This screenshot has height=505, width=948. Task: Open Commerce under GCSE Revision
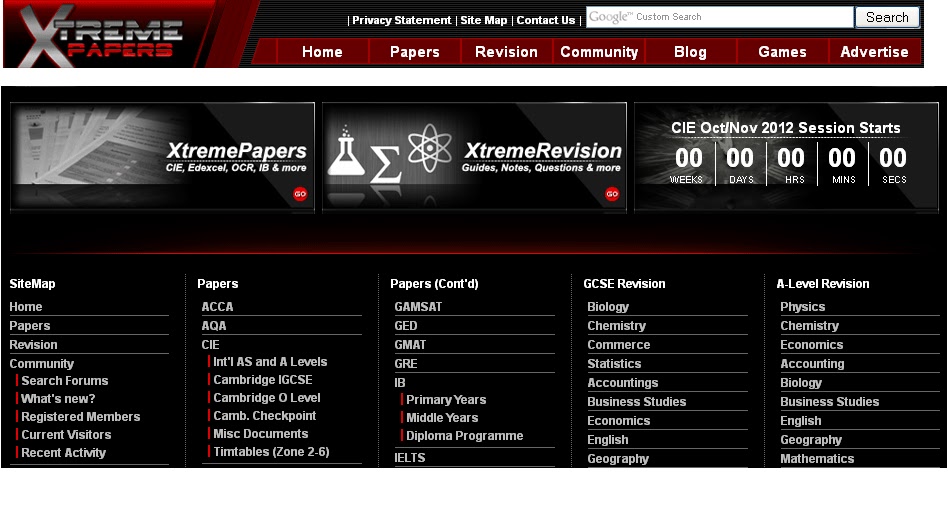pyautogui.click(x=618, y=345)
